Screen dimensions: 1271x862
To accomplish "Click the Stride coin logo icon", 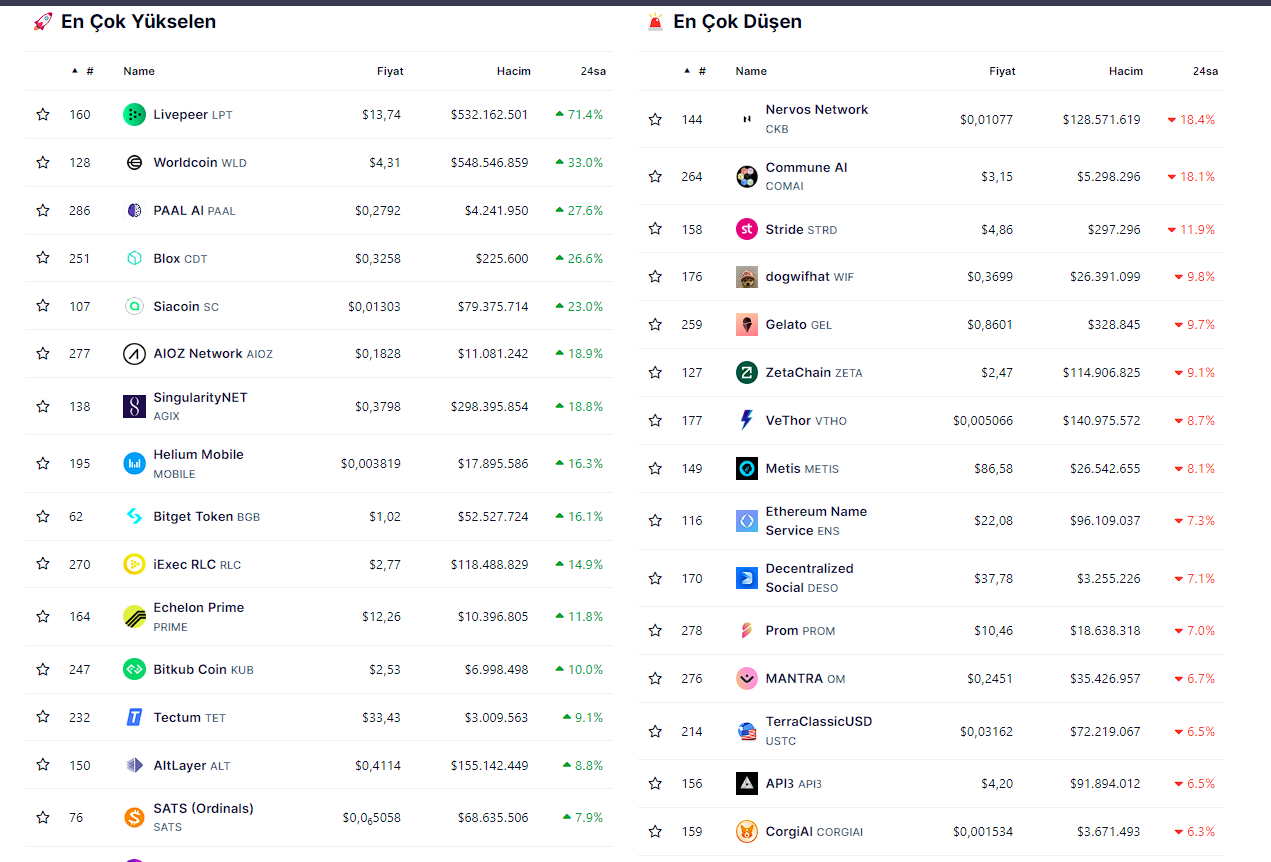I will point(746,229).
